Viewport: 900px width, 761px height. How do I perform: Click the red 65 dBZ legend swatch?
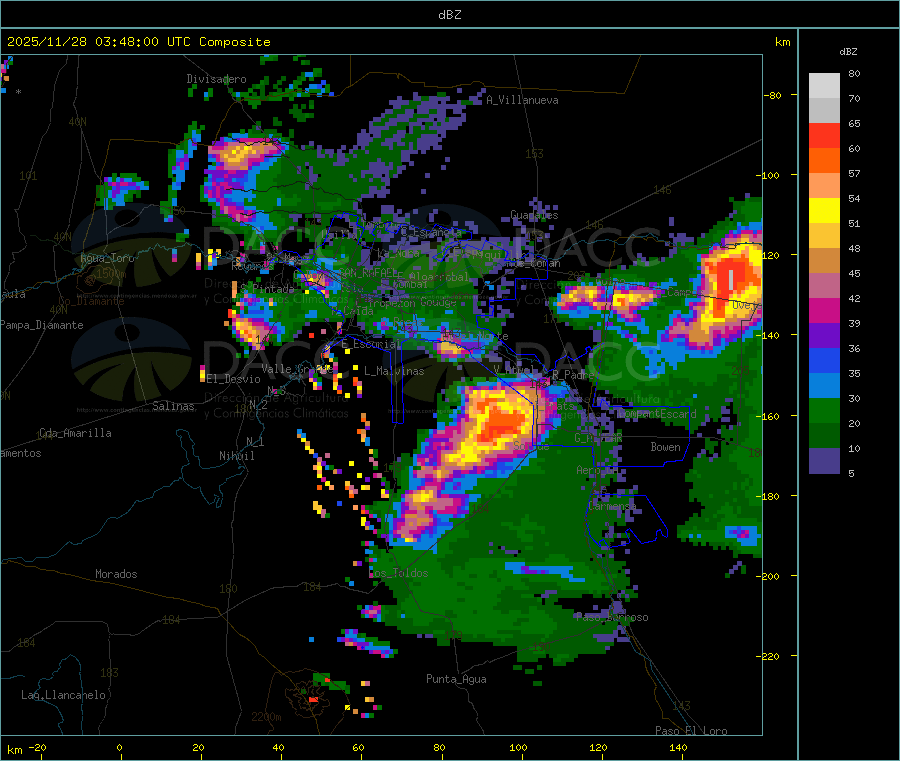824,135
